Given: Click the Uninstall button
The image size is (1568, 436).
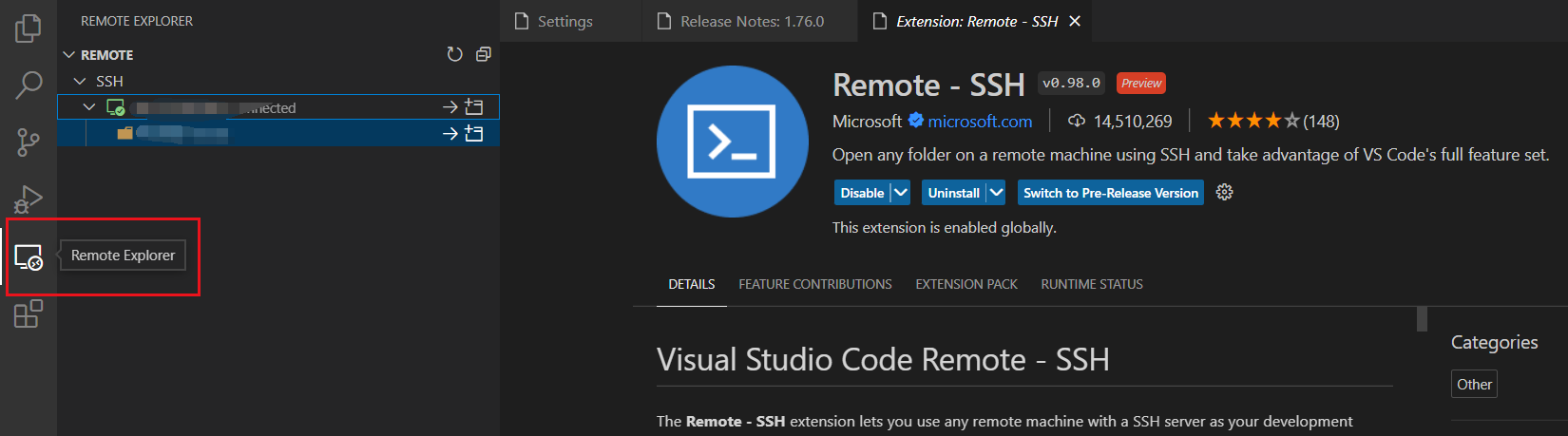Looking at the screenshot, I should [x=953, y=192].
